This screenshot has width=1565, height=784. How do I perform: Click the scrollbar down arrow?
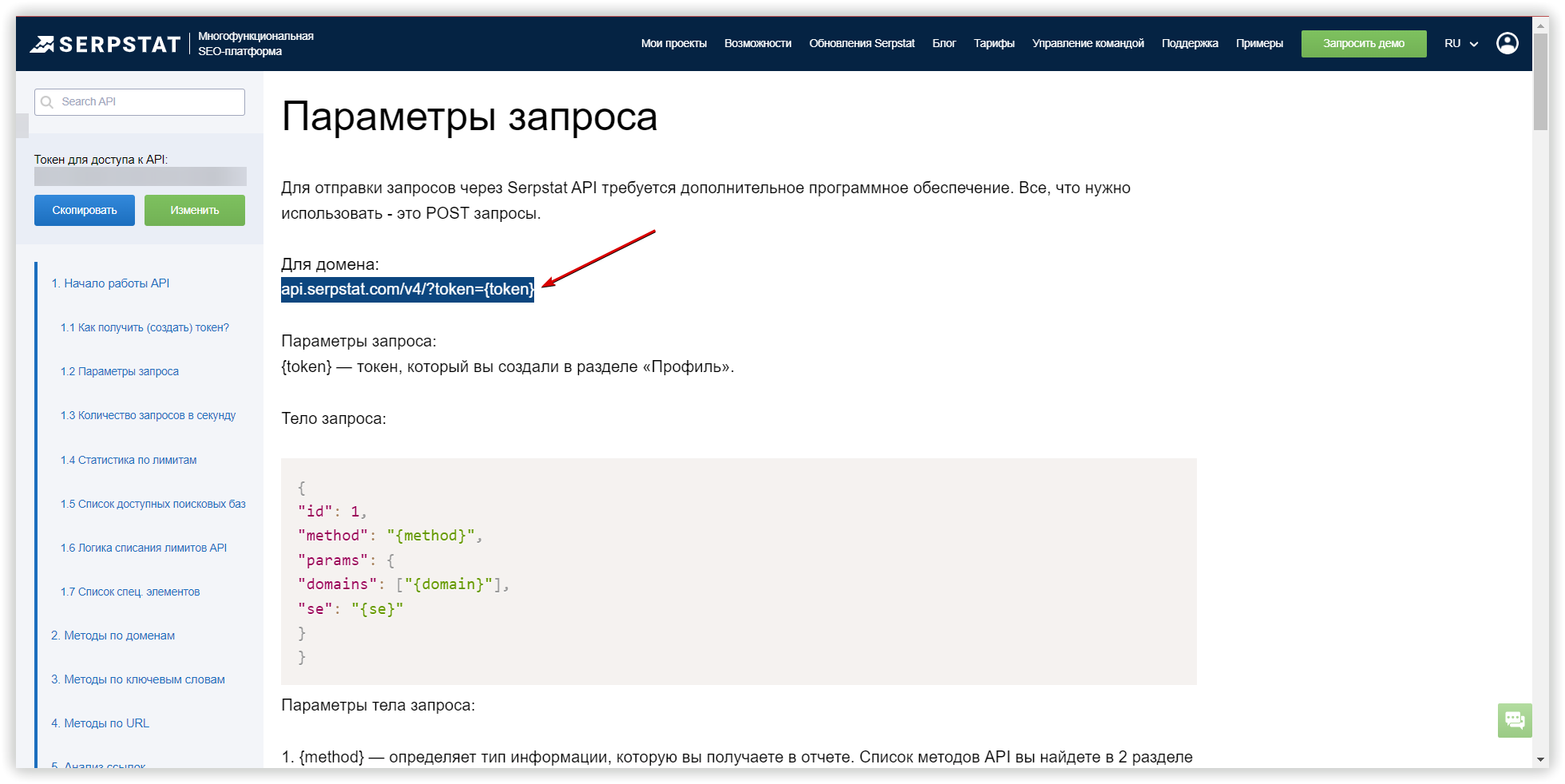(x=1541, y=759)
